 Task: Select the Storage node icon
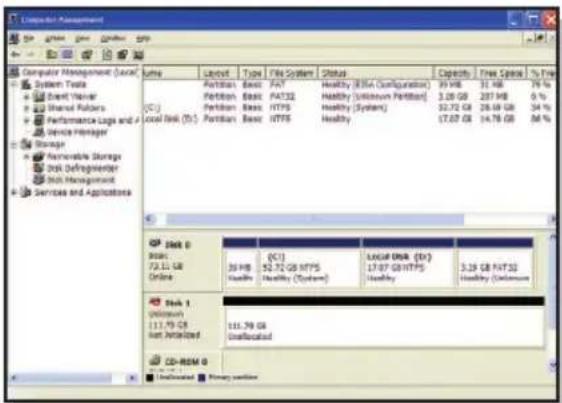(x=26, y=144)
